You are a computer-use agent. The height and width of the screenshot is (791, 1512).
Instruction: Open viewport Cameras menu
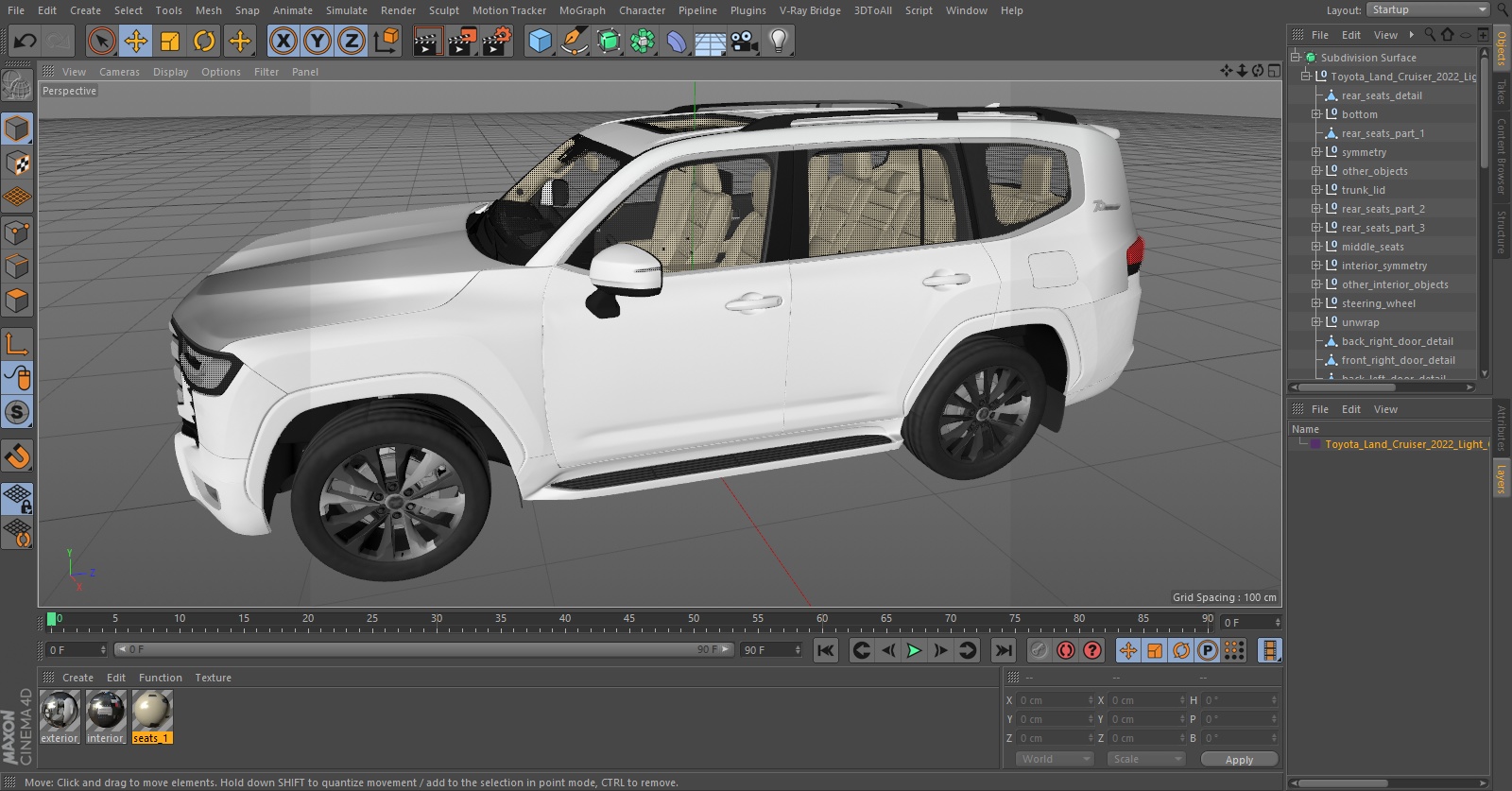click(119, 72)
